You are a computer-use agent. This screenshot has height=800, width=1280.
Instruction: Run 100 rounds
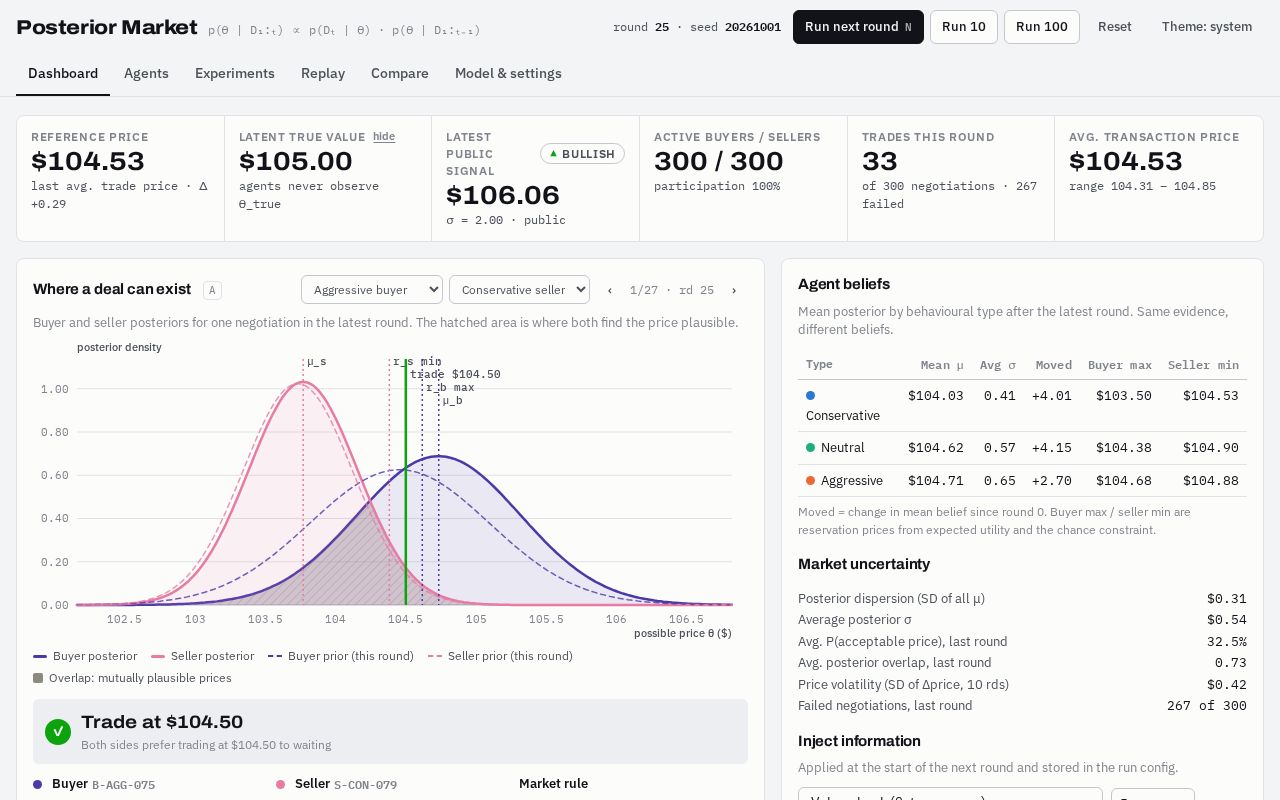pos(1042,27)
